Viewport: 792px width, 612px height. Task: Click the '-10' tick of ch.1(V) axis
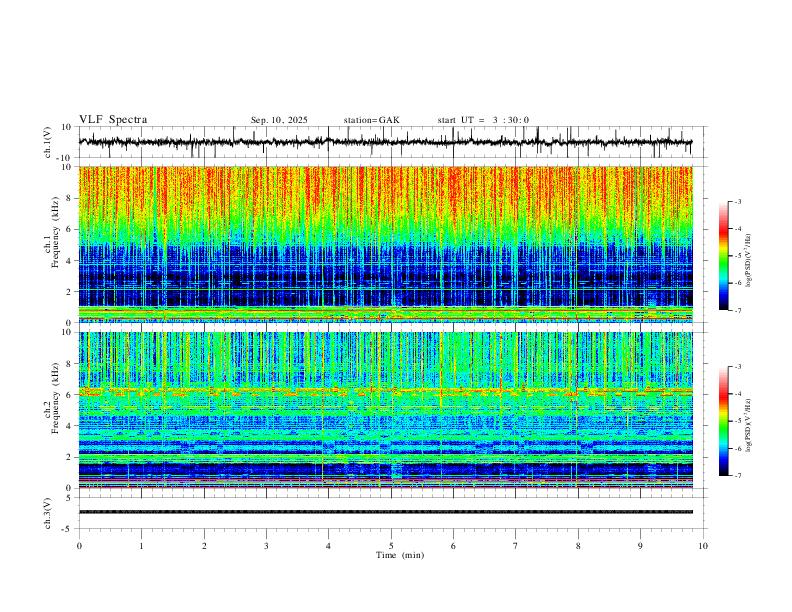pyautogui.click(x=65, y=158)
